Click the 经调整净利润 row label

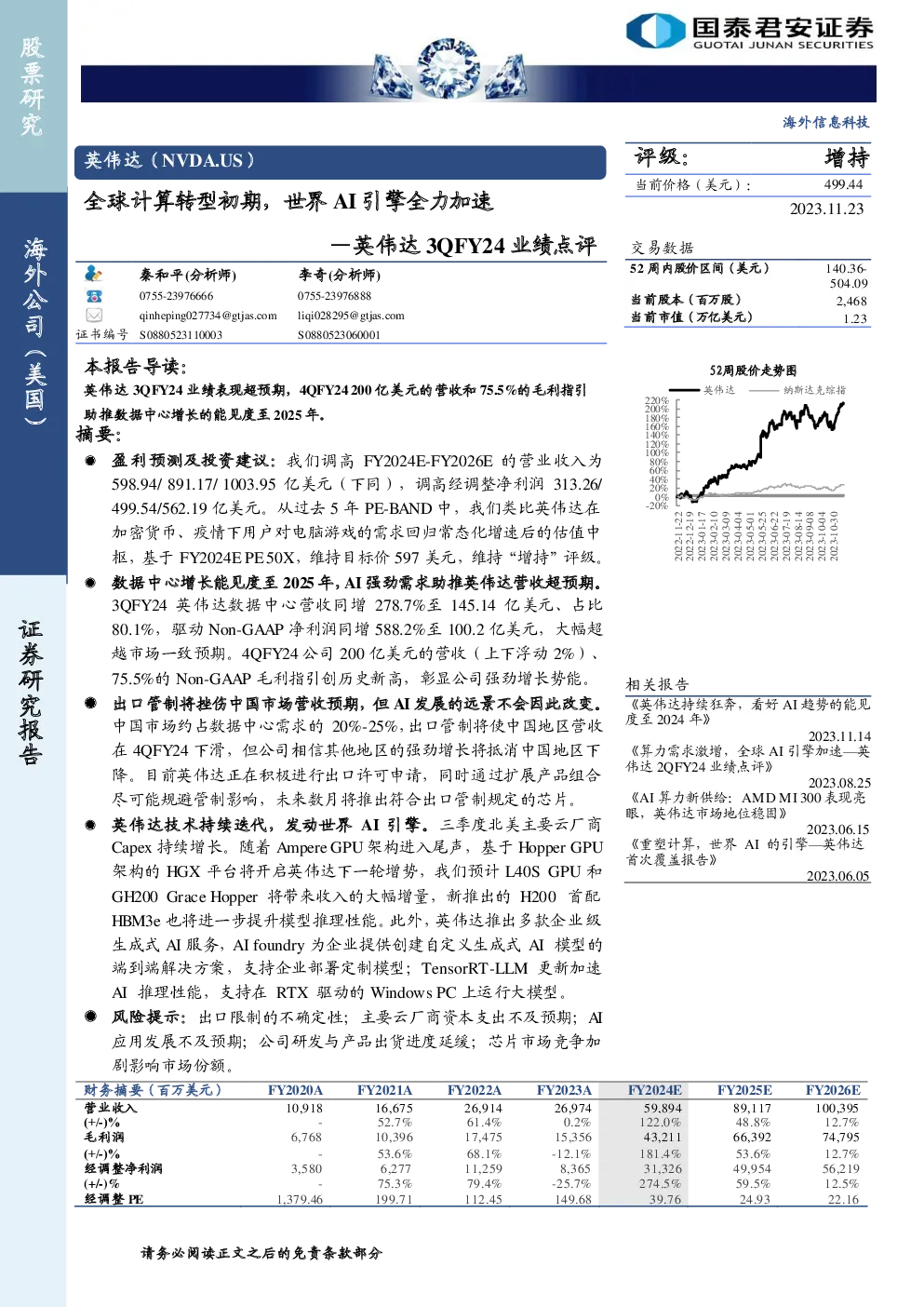coord(123,1168)
